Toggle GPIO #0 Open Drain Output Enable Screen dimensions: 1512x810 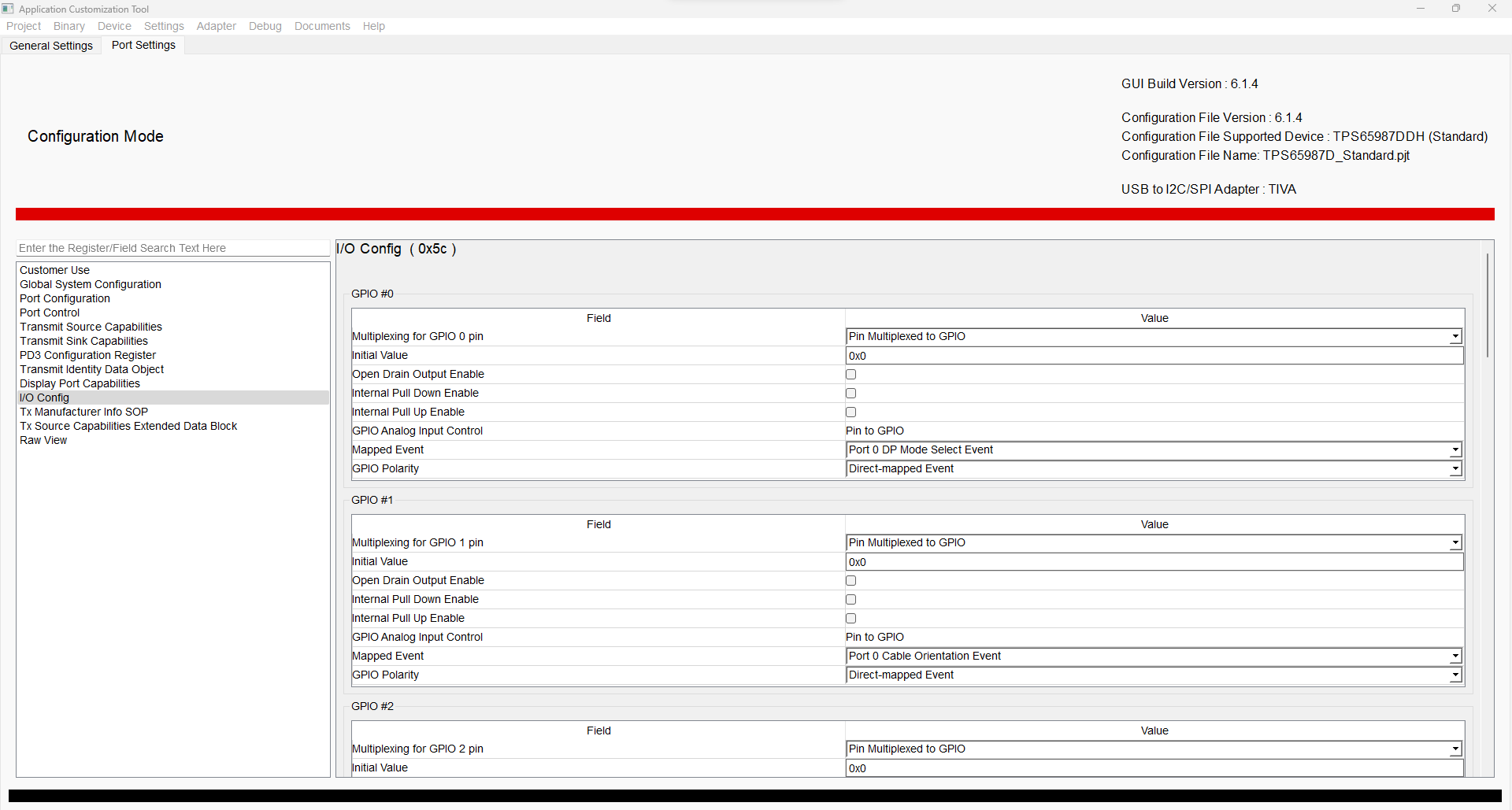click(x=850, y=375)
